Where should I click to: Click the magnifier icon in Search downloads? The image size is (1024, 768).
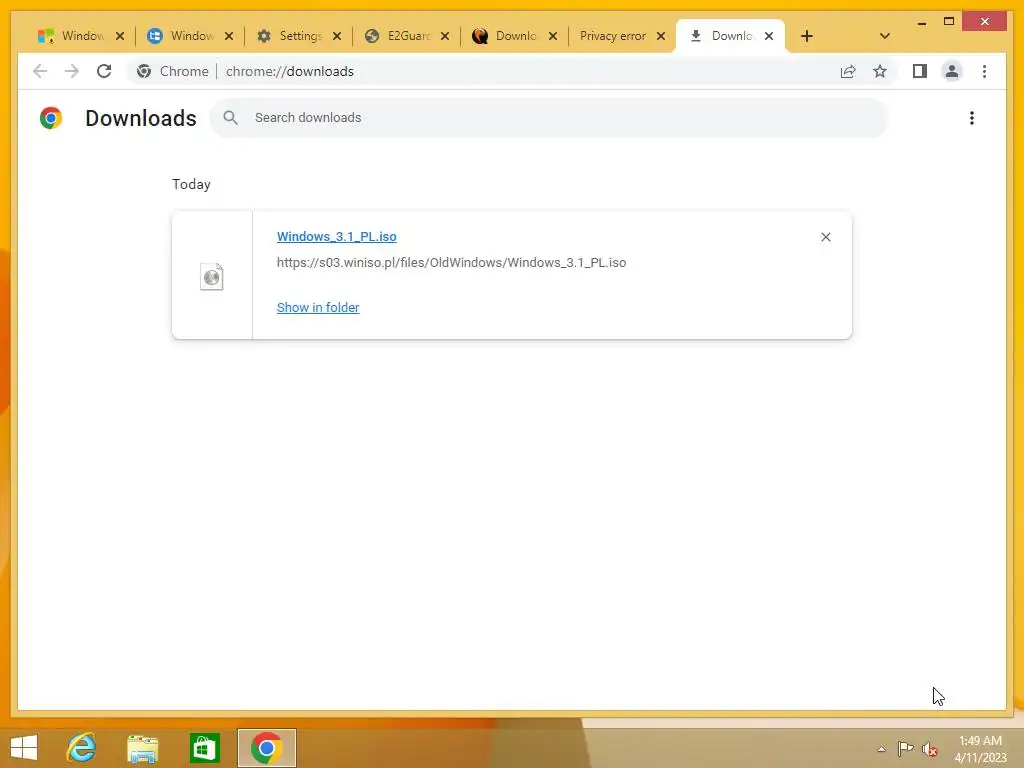(x=231, y=118)
